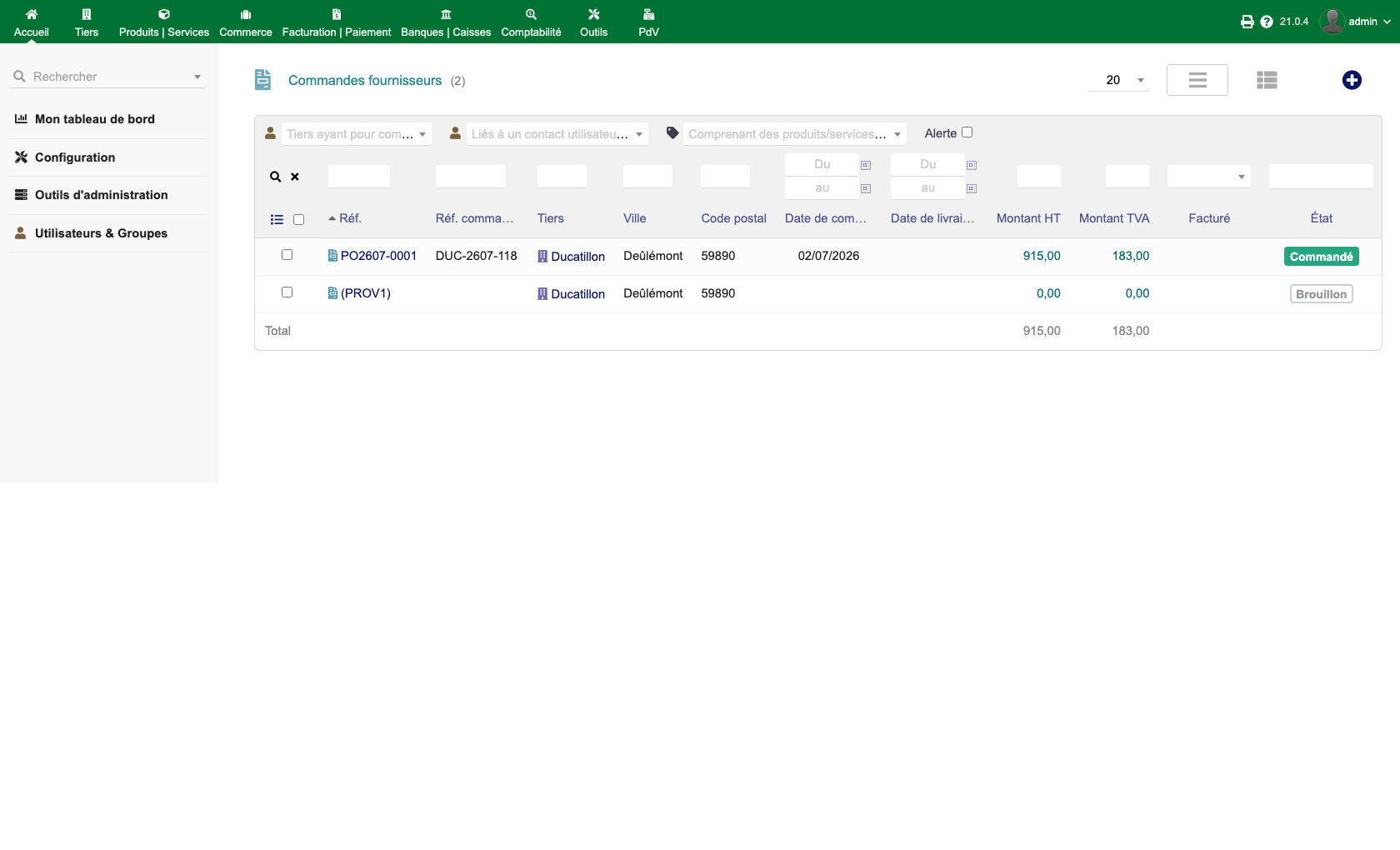
Task: Click the search magnifier icon in filter row
Action: (275, 177)
